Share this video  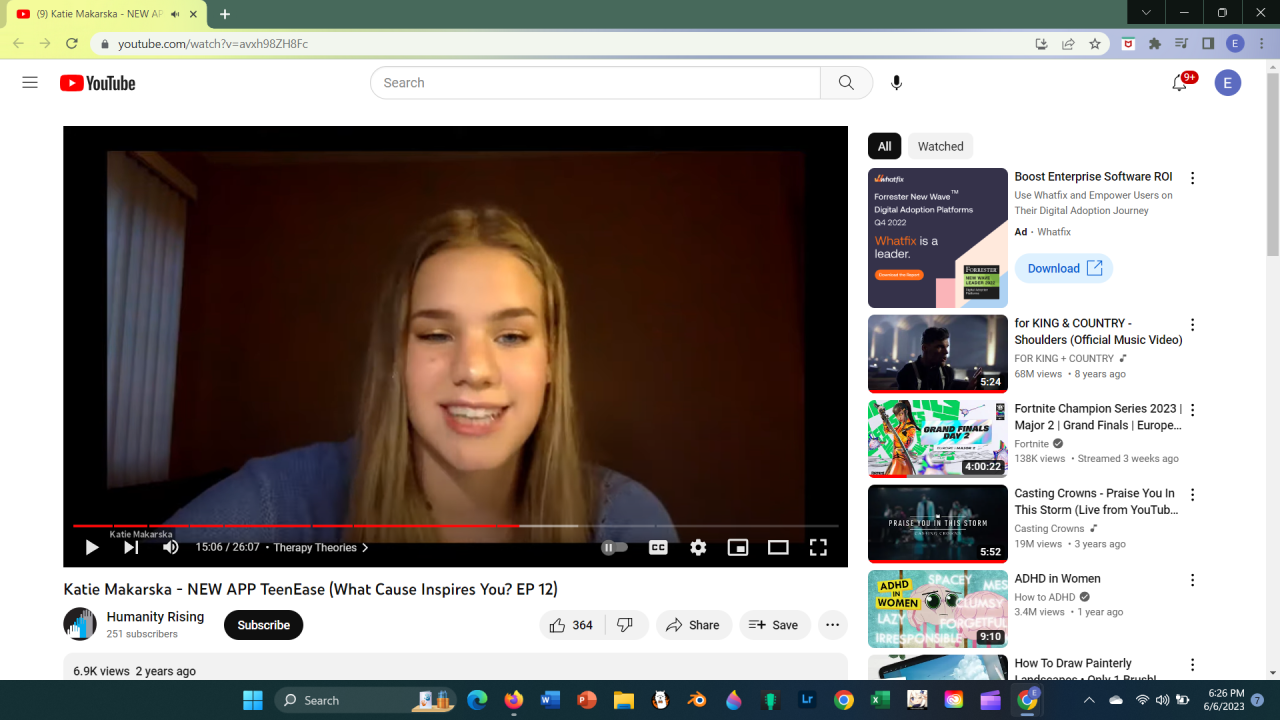click(693, 625)
